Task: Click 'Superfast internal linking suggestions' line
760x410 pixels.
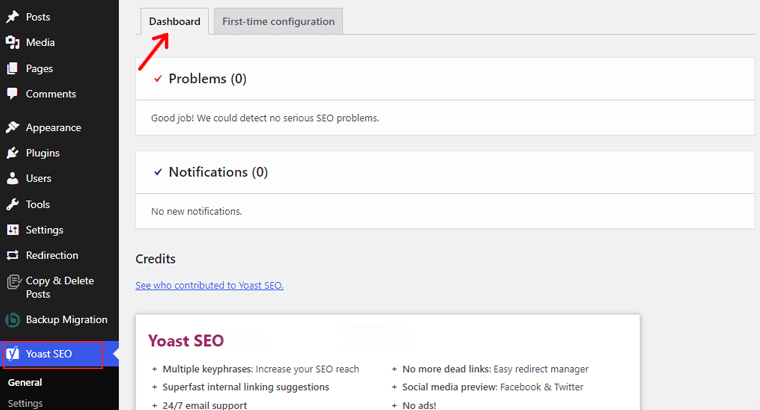Action: pyautogui.click(x=246, y=387)
